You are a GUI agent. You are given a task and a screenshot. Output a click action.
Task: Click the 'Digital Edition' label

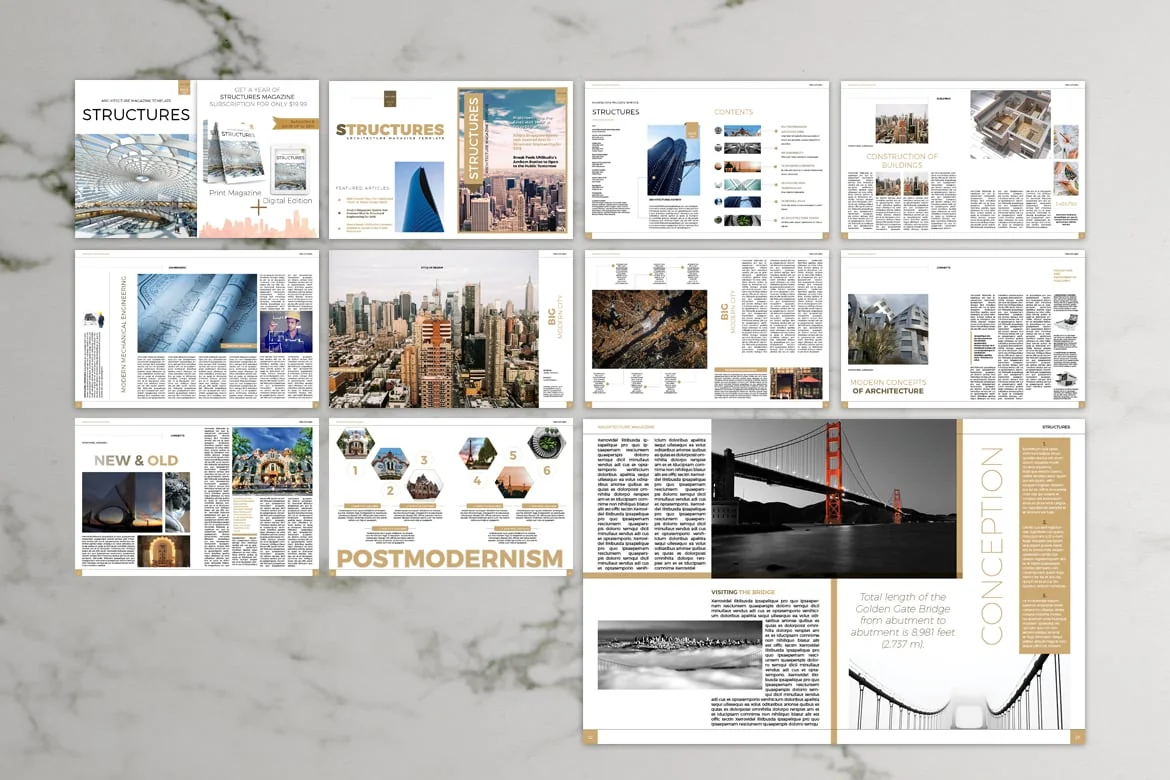[287, 201]
